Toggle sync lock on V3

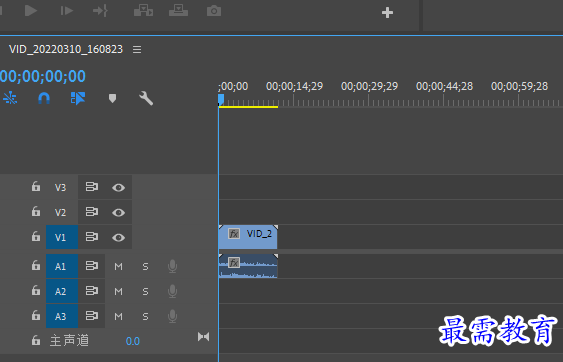point(92,187)
